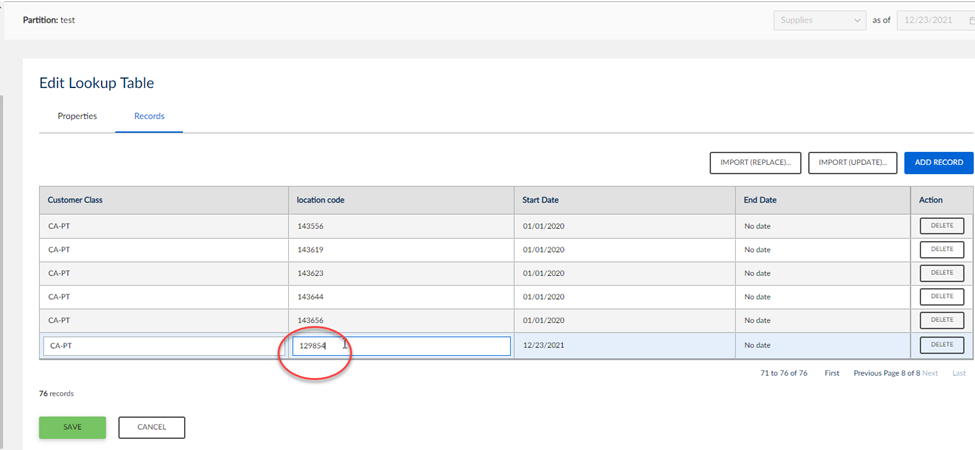The width and height of the screenshot is (975, 450).
Task: Open the calendar icon beside as-of date
Action: click(970, 20)
